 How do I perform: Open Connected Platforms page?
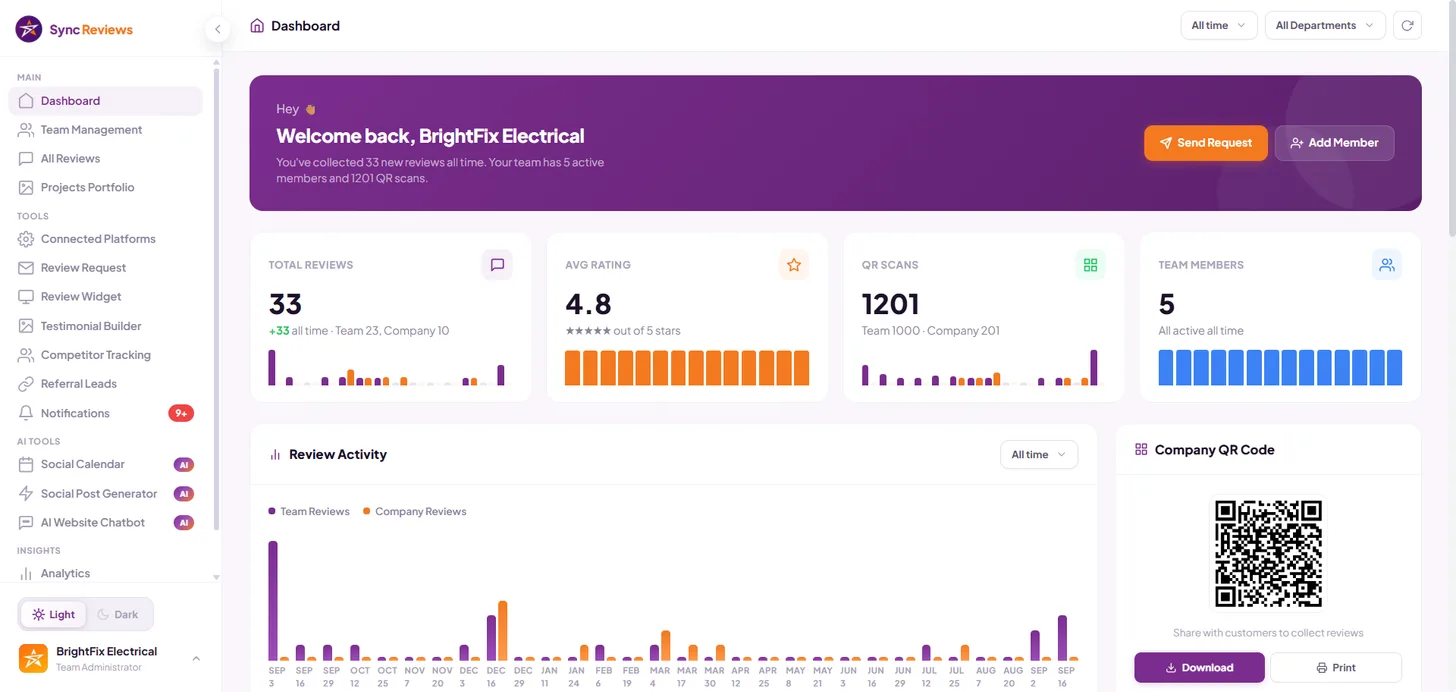pos(105,239)
